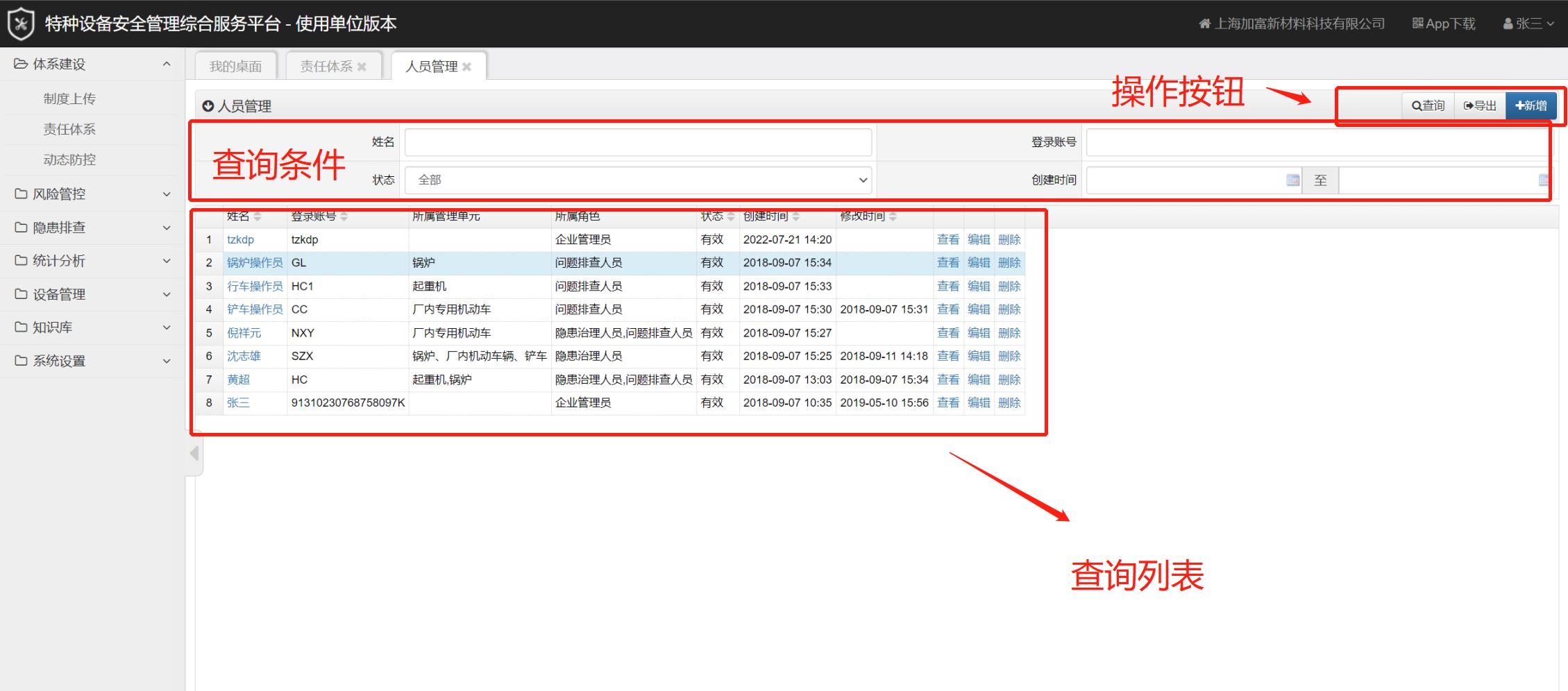The height and width of the screenshot is (691, 1568).
Task: Click the 所属角色 column header
Action: tap(578, 216)
